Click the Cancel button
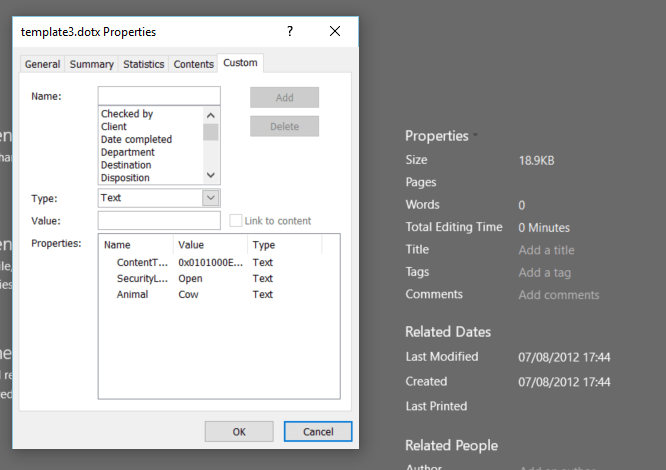The image size is (666, 470). 318,432
